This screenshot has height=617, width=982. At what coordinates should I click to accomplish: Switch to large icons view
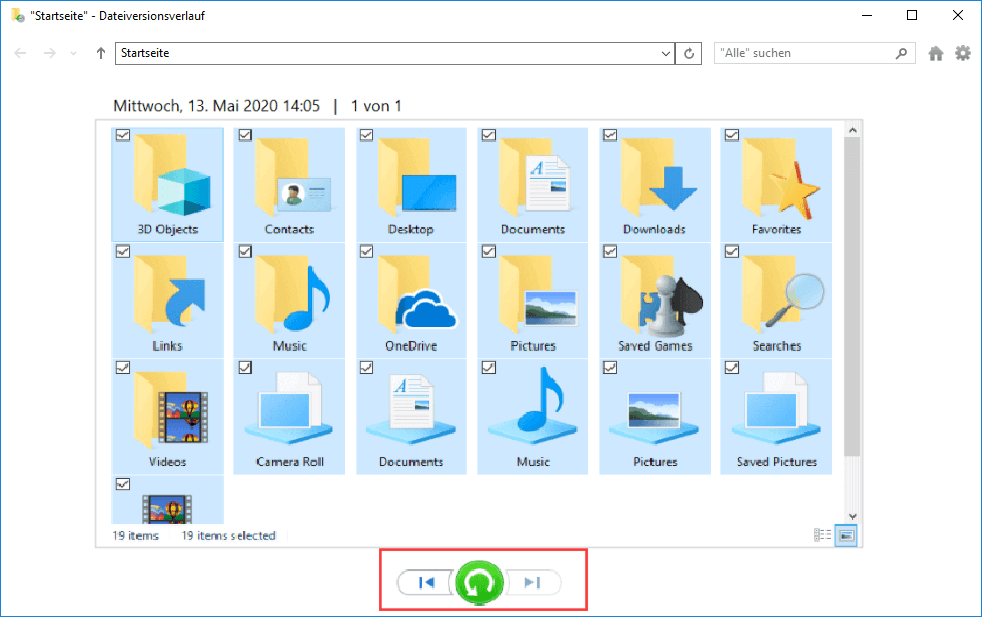(846, 536)
